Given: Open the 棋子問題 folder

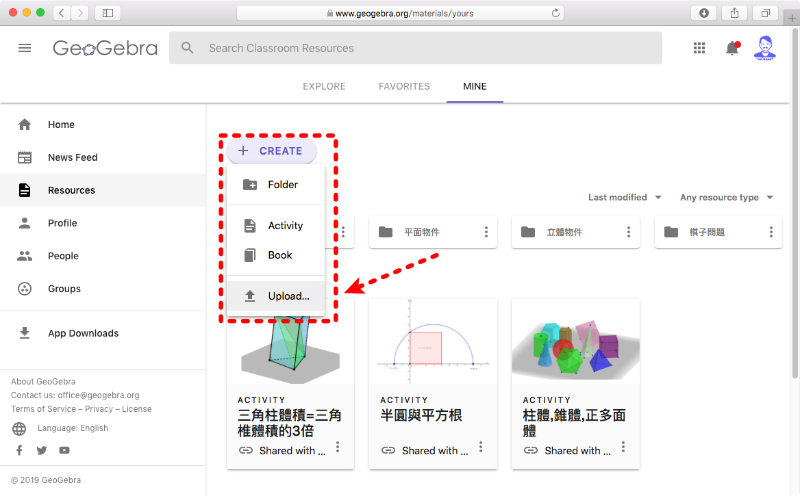Looking at the screenshot, I should pyautogui.click(x=718, y=232).
